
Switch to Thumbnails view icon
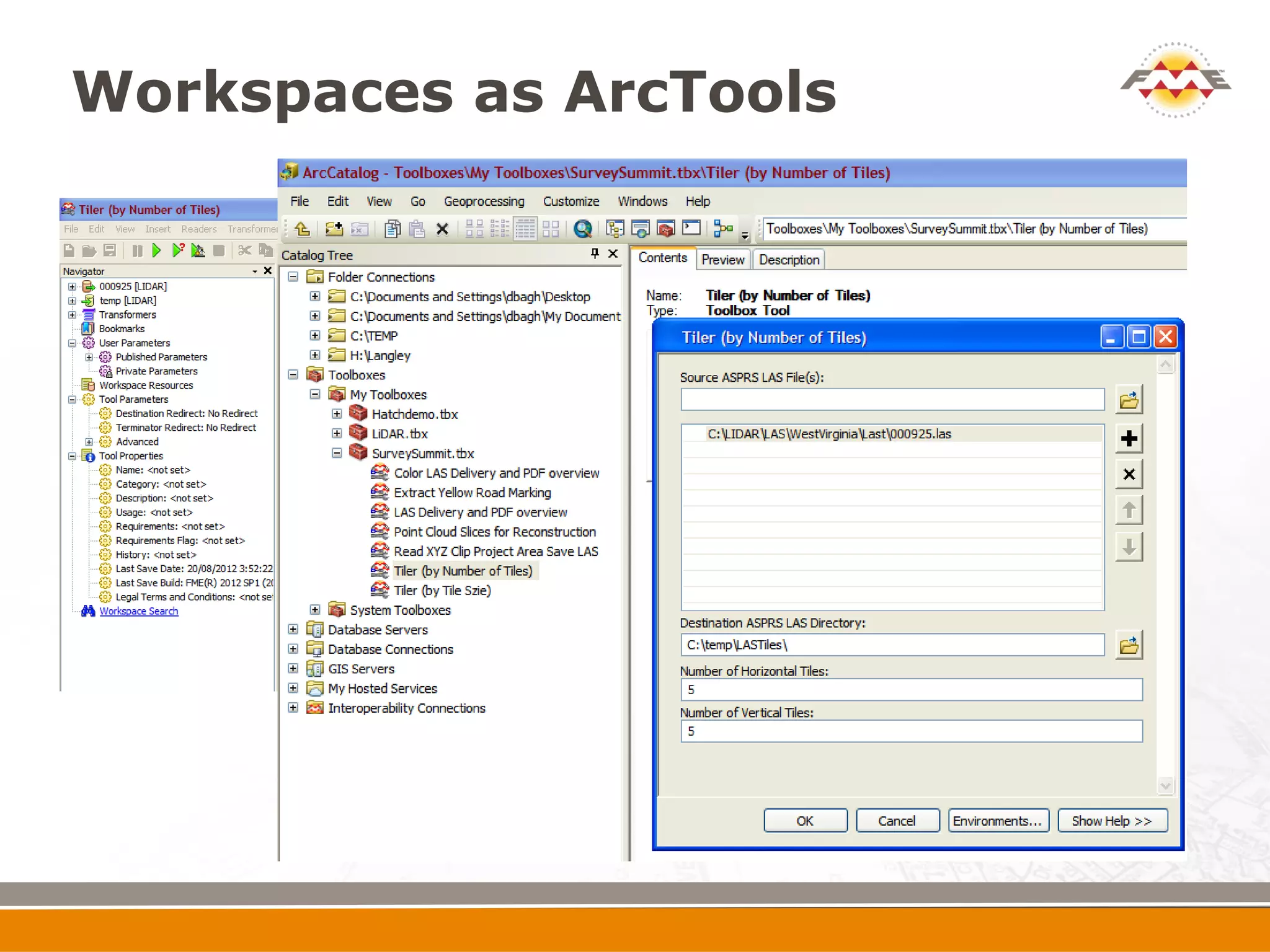tap(551, 229)
